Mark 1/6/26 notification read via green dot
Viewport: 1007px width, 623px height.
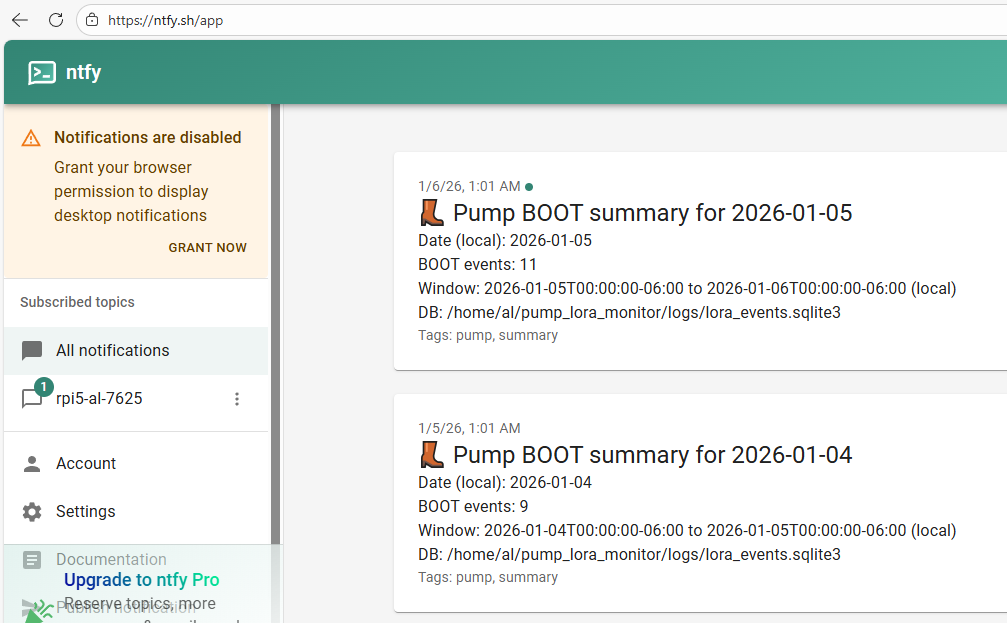click(529, 186)
